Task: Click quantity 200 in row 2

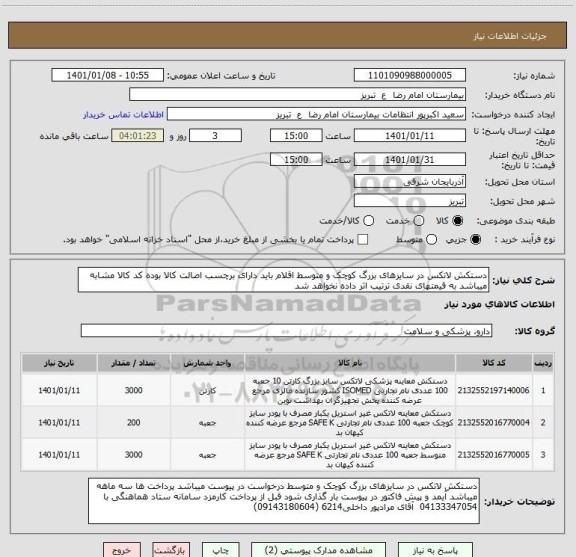Action: (133, 423)
